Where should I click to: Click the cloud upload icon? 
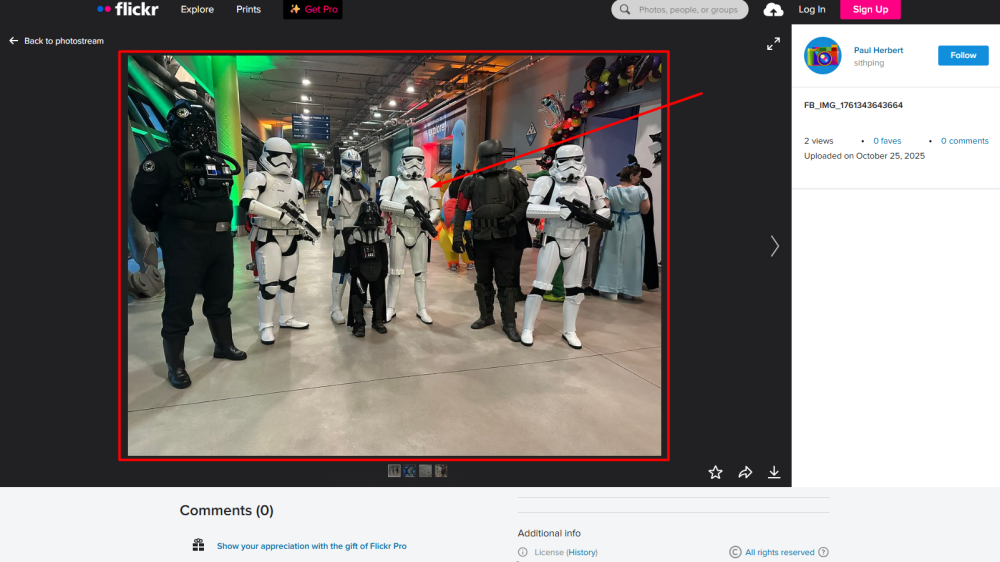773,10
